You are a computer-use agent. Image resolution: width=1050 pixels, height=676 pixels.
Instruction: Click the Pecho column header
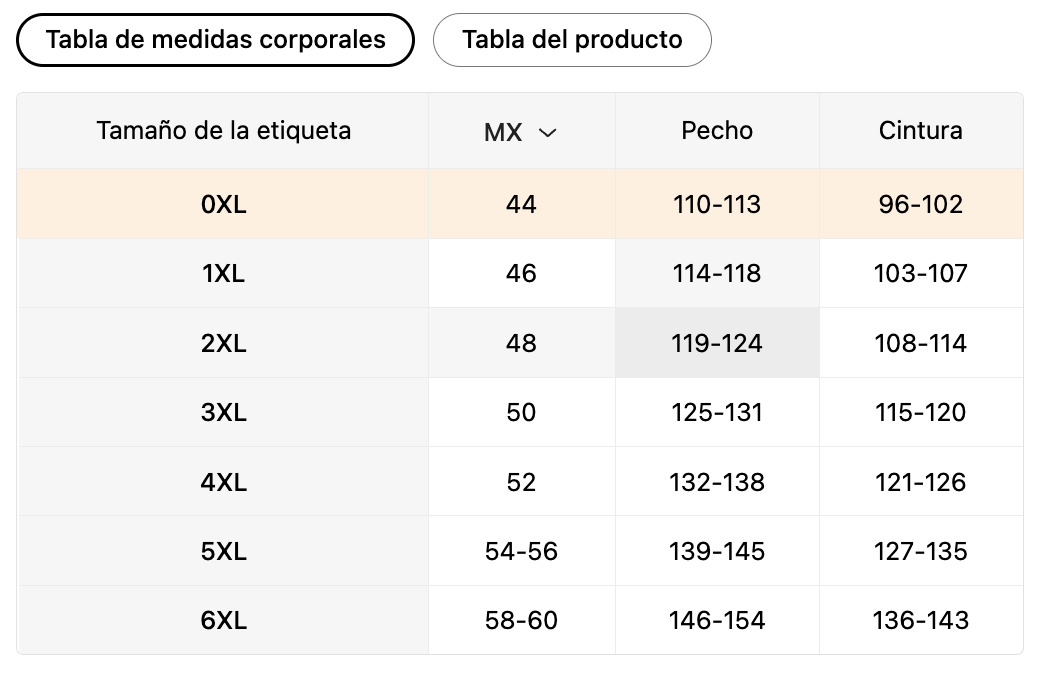click(x=717, y=131)
